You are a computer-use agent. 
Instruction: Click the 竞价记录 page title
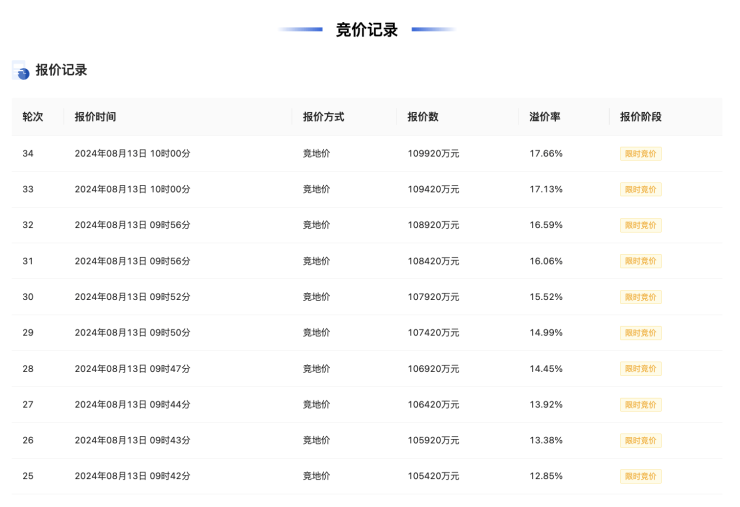tap(367, 30)
